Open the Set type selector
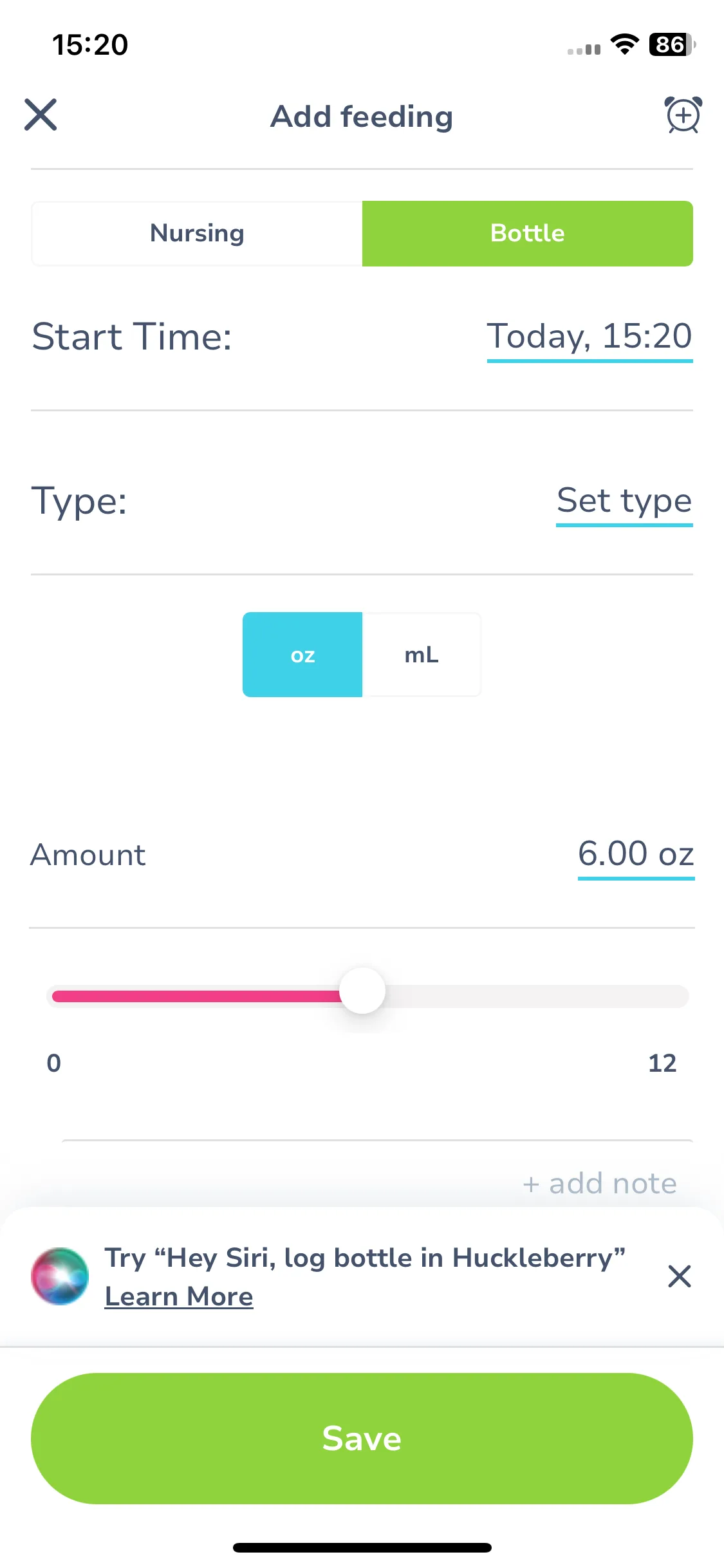The image size is (724, 1568). pos(624,501)
